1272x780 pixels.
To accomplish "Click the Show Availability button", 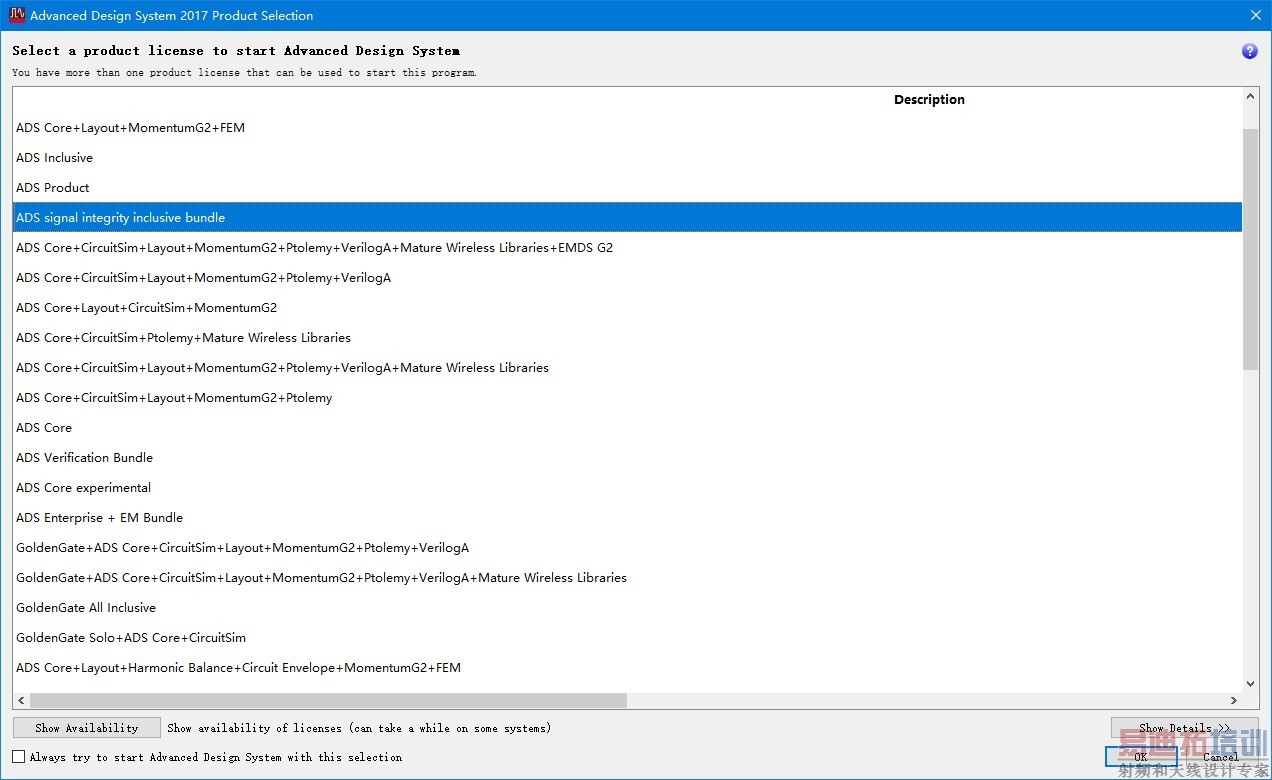I will (87, 728).
